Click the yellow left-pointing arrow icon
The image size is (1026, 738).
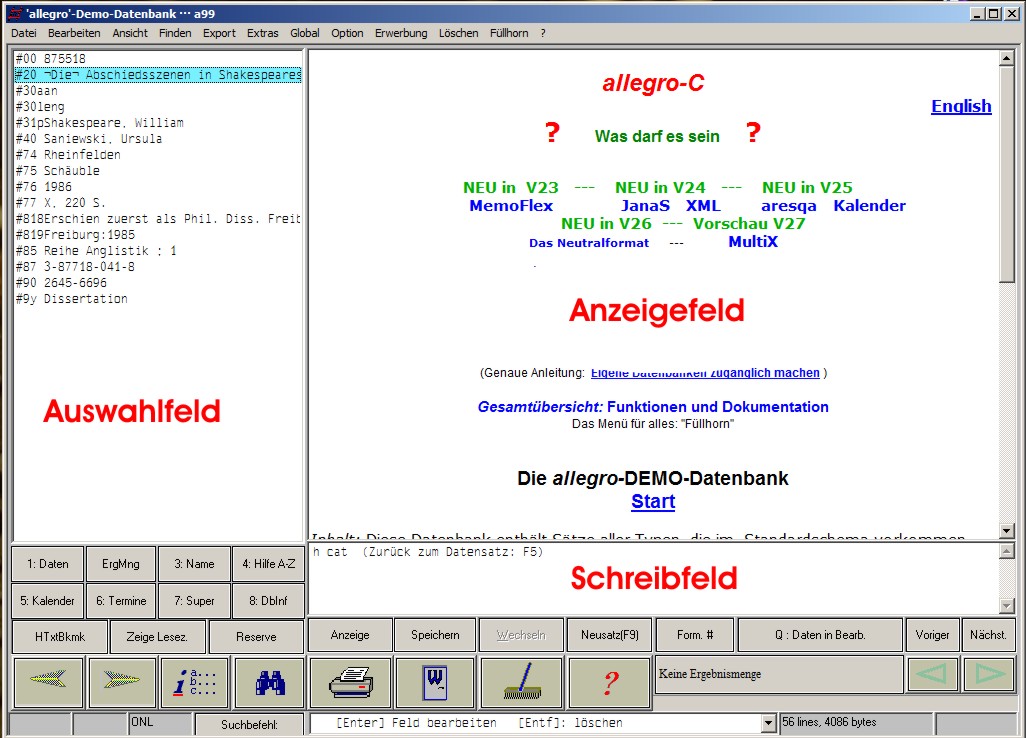pyautogui.click(x=48, y=683)
